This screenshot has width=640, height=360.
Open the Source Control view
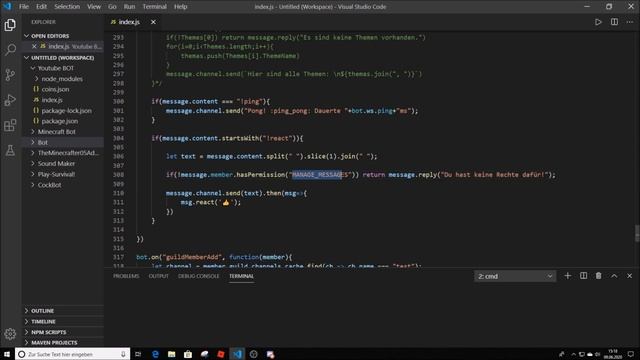point(10,75)
